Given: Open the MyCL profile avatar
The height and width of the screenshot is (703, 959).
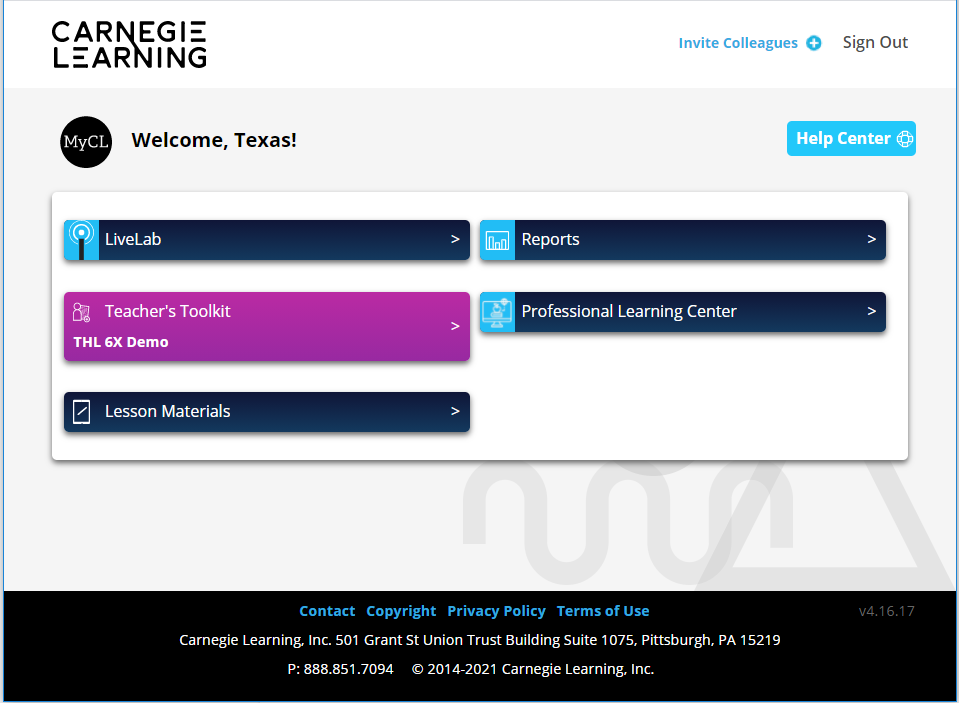Looking at the screenshot, I should pos(86,142).
